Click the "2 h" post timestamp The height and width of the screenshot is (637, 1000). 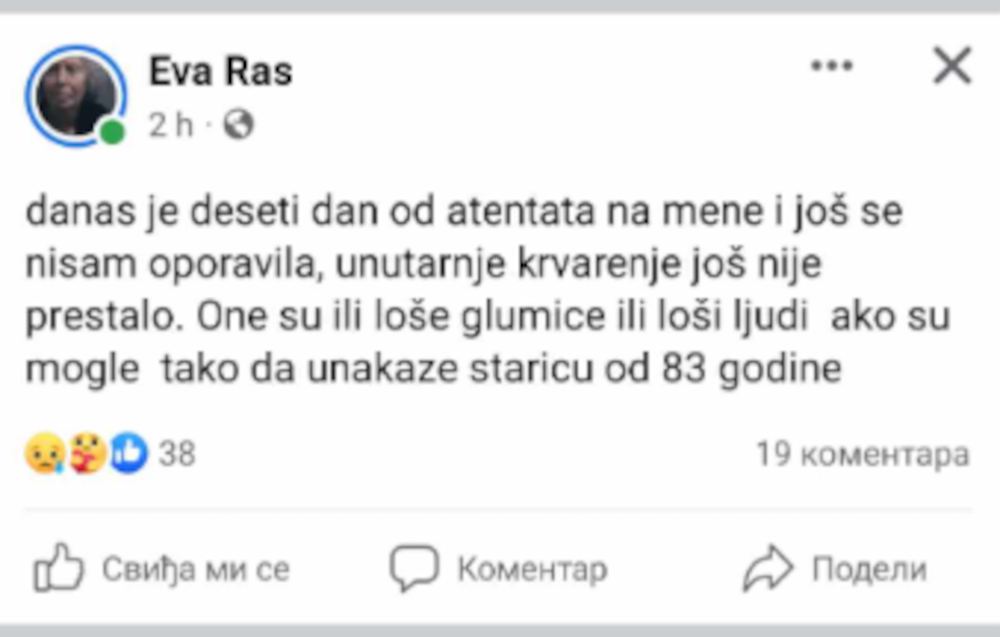click(x=171, y=125)
